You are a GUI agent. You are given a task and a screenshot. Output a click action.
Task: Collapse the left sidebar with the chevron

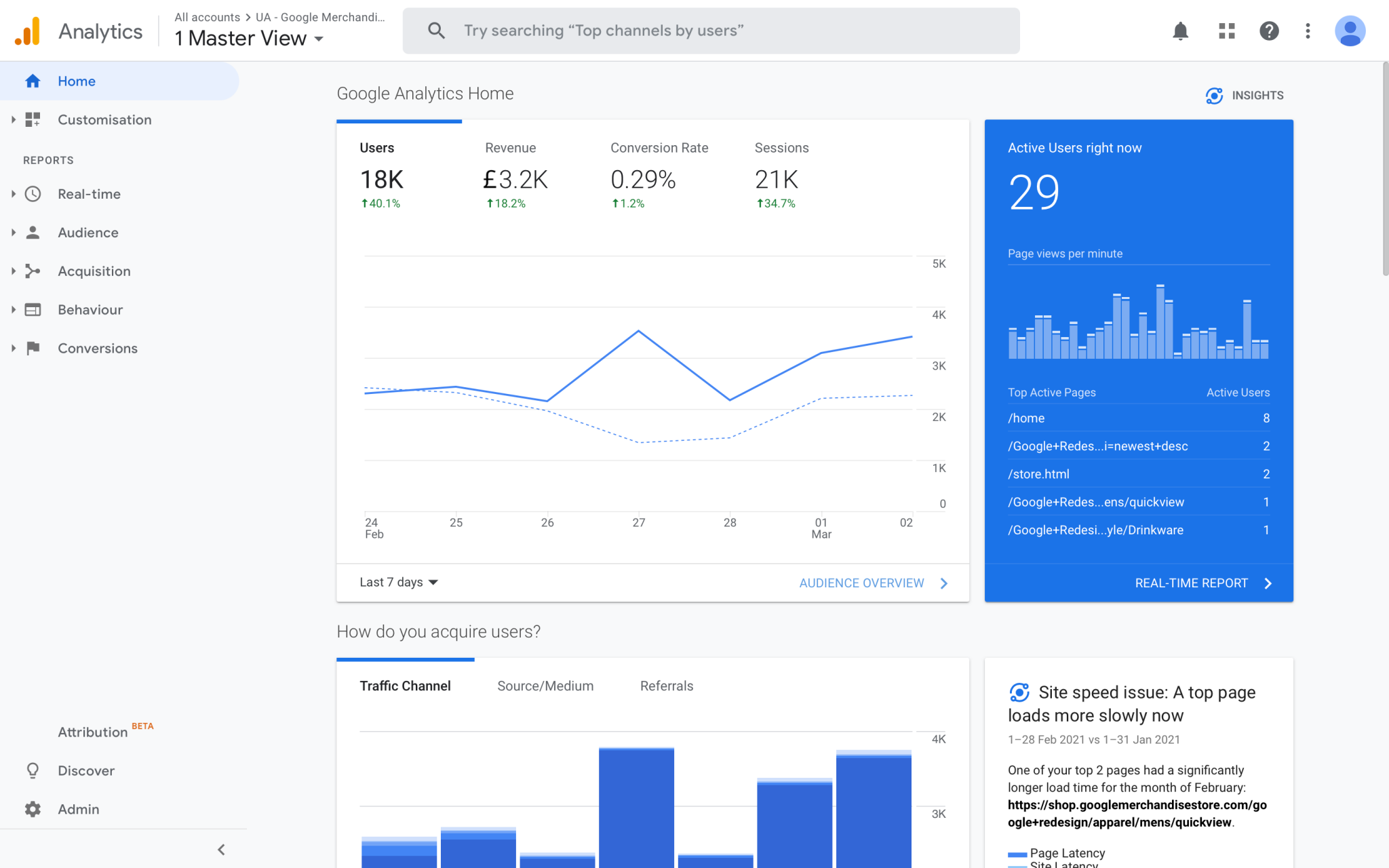click(x=221, y=850)
